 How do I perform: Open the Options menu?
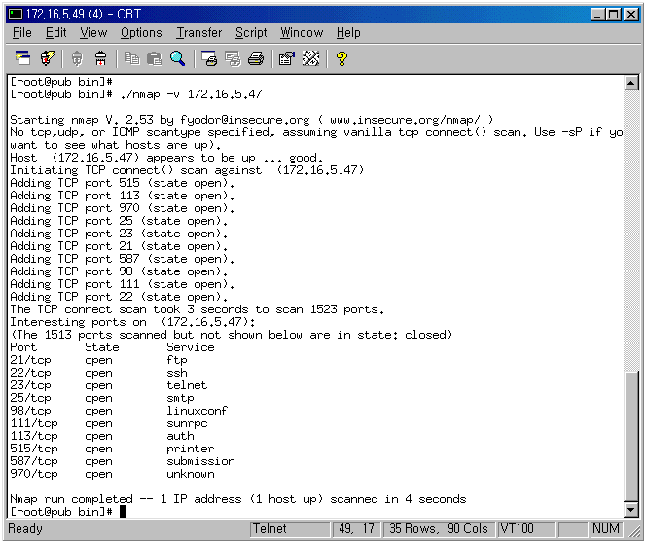(x=142, y=33)
